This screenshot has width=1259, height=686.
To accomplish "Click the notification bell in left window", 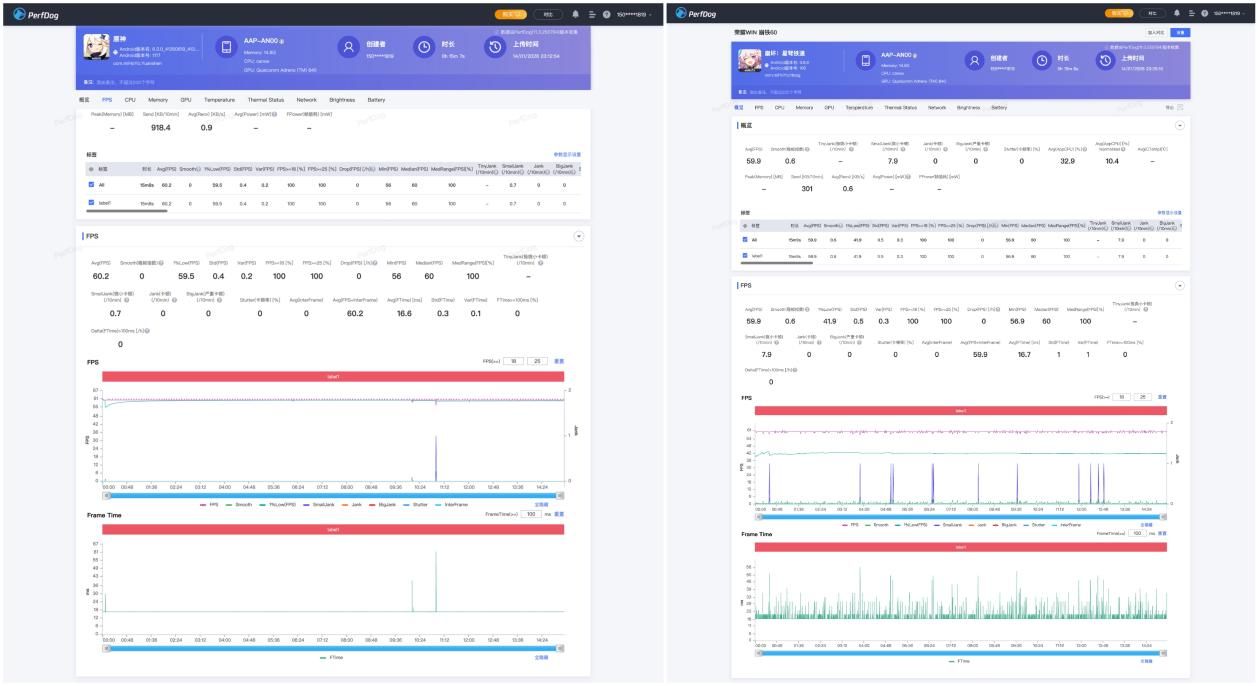I will tap(576, 14).
